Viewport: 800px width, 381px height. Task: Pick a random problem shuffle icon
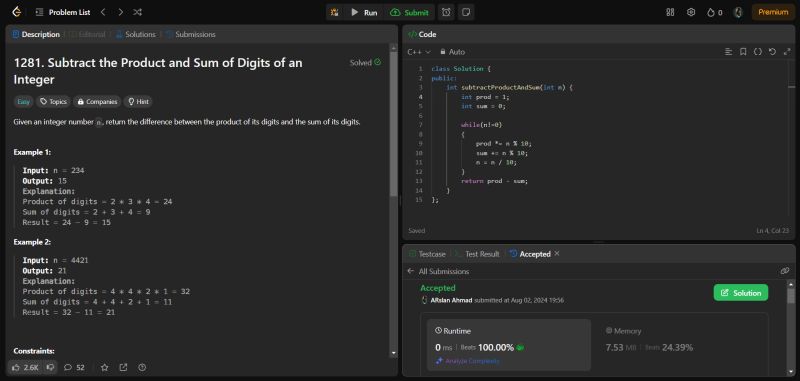click(x=137, y=12)
